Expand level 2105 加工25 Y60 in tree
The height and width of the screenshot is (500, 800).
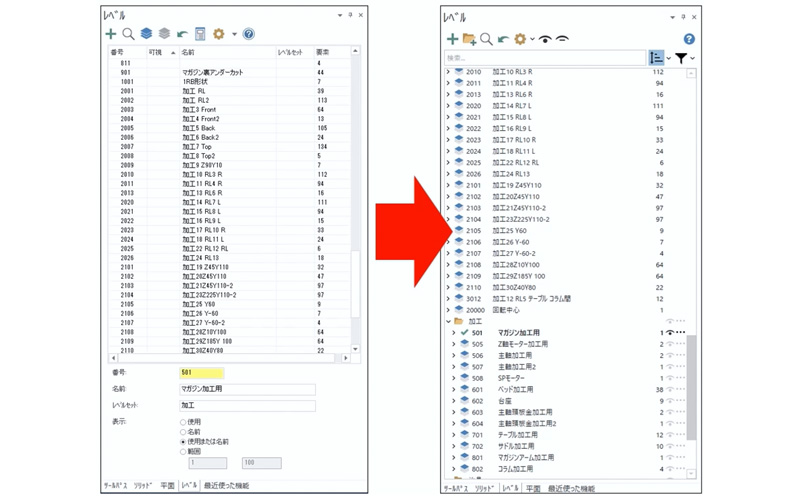(448, 230)
